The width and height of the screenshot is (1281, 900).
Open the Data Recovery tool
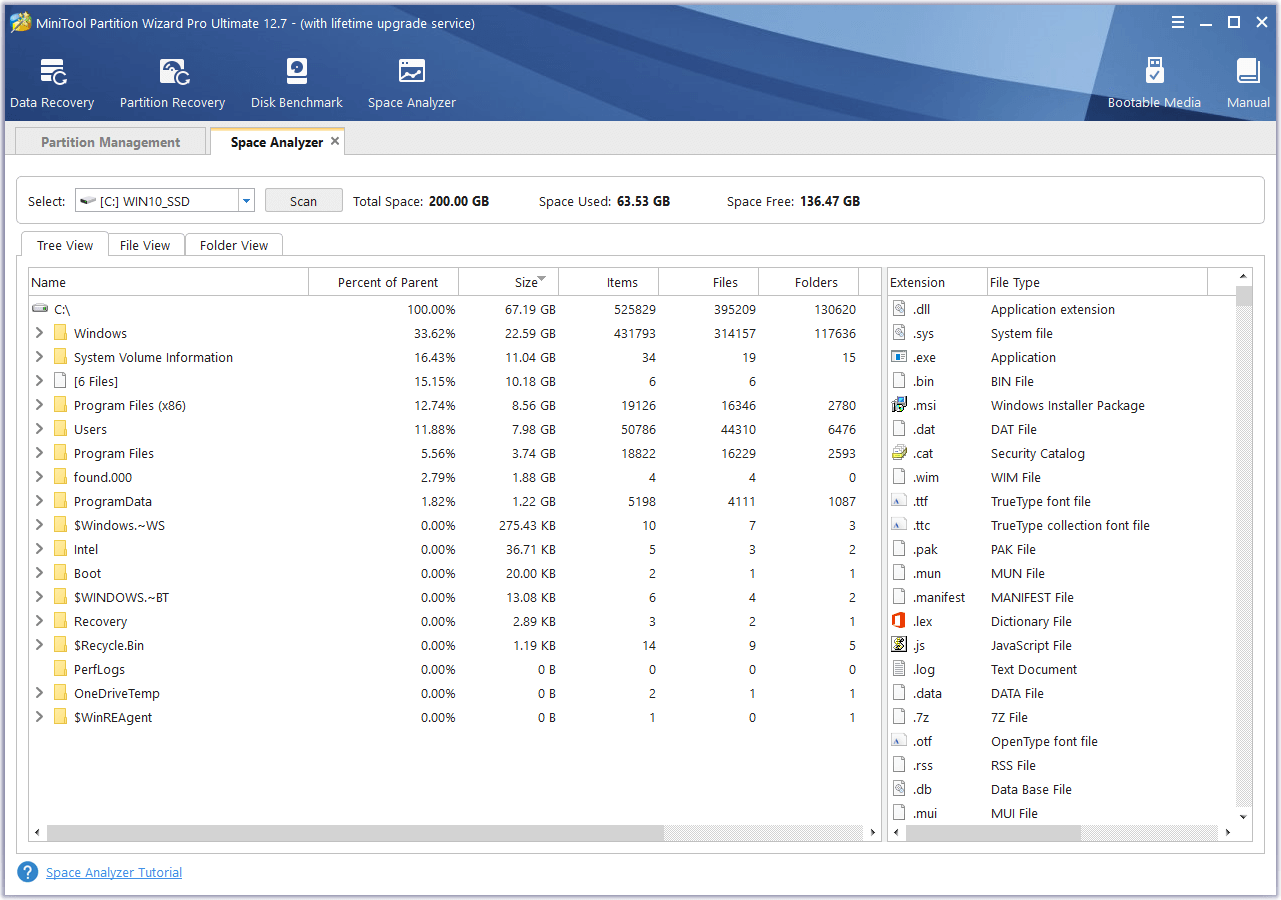click(x=52, y=84)
